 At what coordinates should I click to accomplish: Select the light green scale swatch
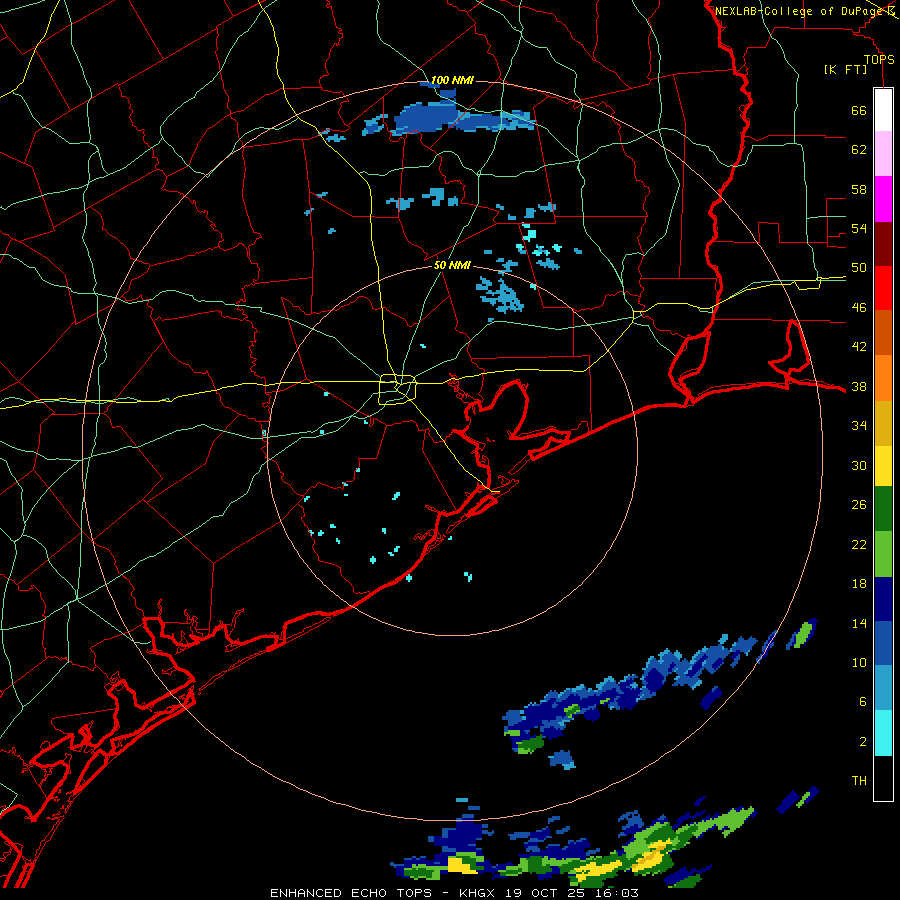click(x=883, y=554)
